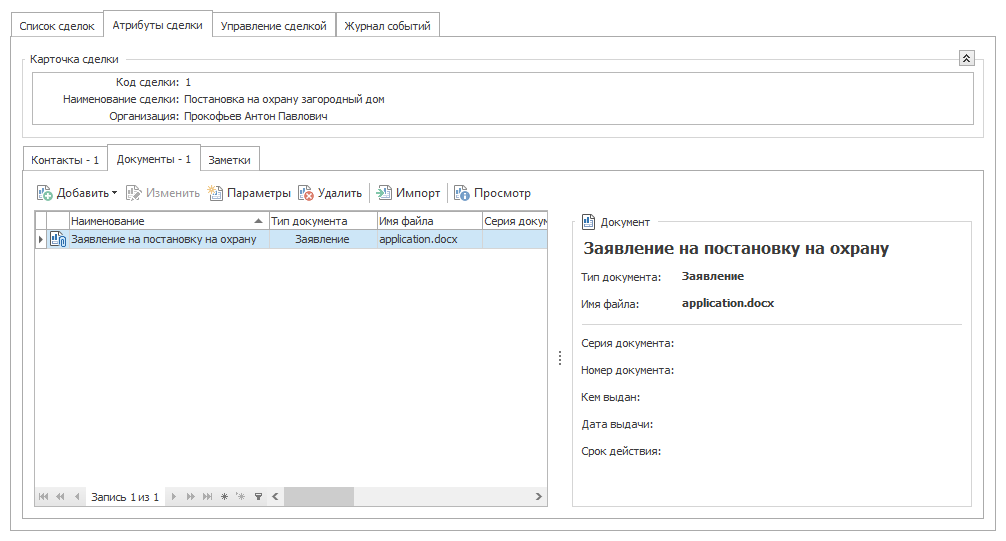Click the bold 'Заявление' document type value
Screen dimensions: 1006x541
pyautogui.click(x=712, y=277)
